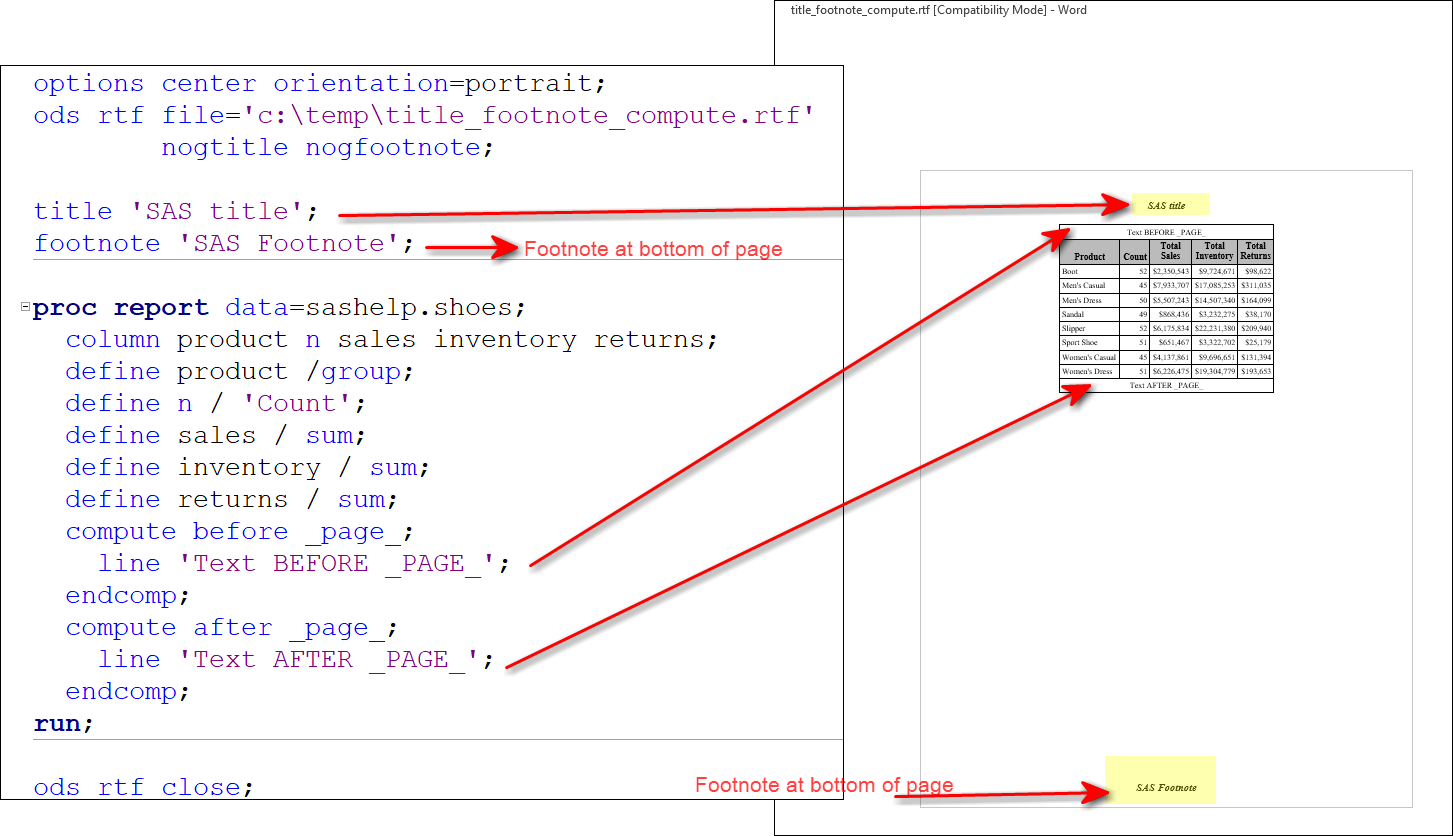Click the highlighted SAS Footnote text at page bottom

1161,788
